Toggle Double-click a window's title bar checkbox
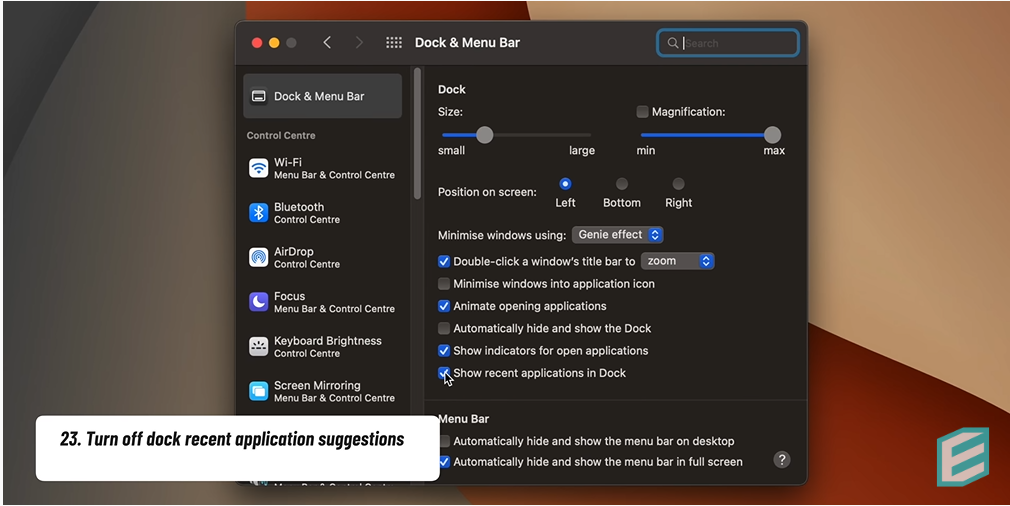Screen dimensions: 1010x506 (x=444, y=261)
